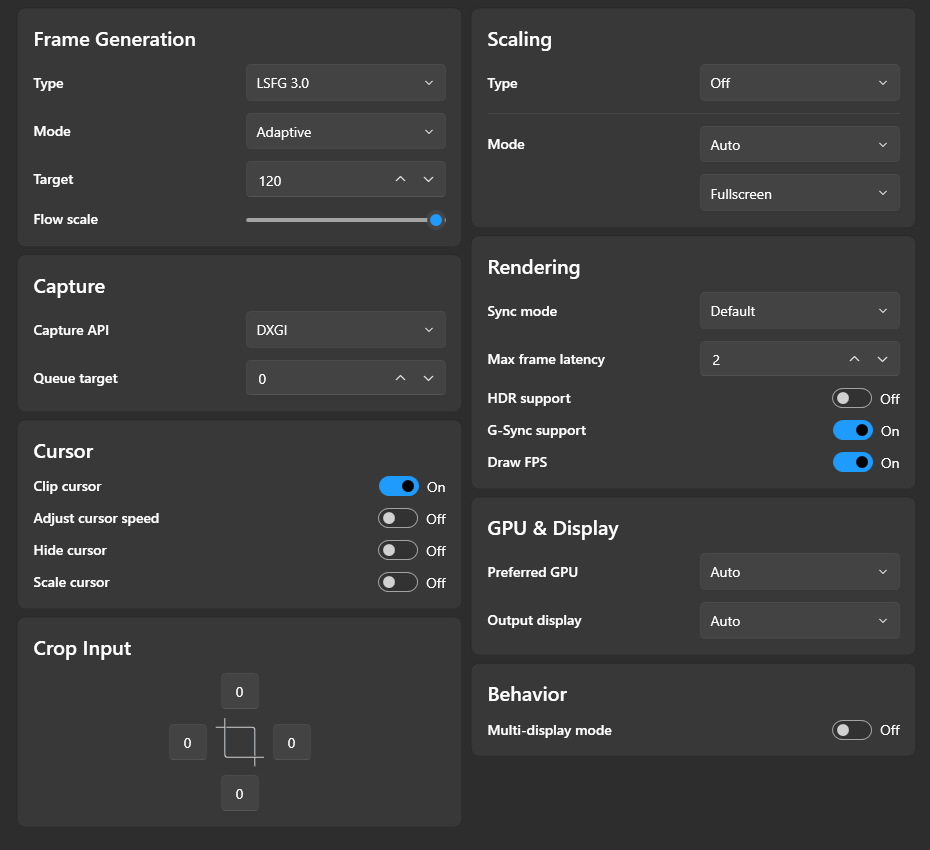Increase the Queue target value
Screen dimensions: 930x850
(400, 378)
